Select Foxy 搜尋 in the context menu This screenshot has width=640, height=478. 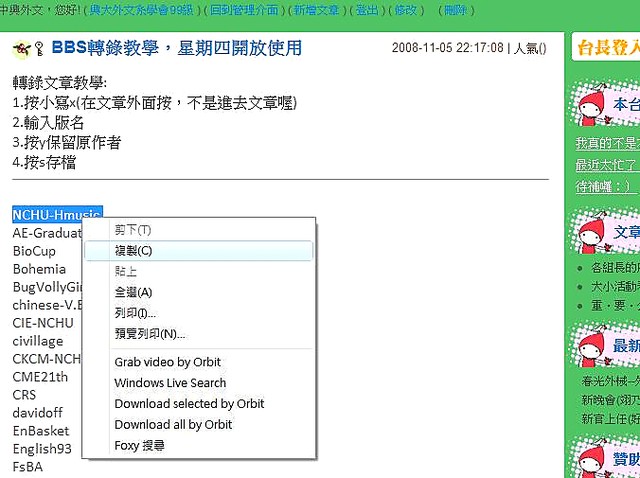click(x=139, y=446)
